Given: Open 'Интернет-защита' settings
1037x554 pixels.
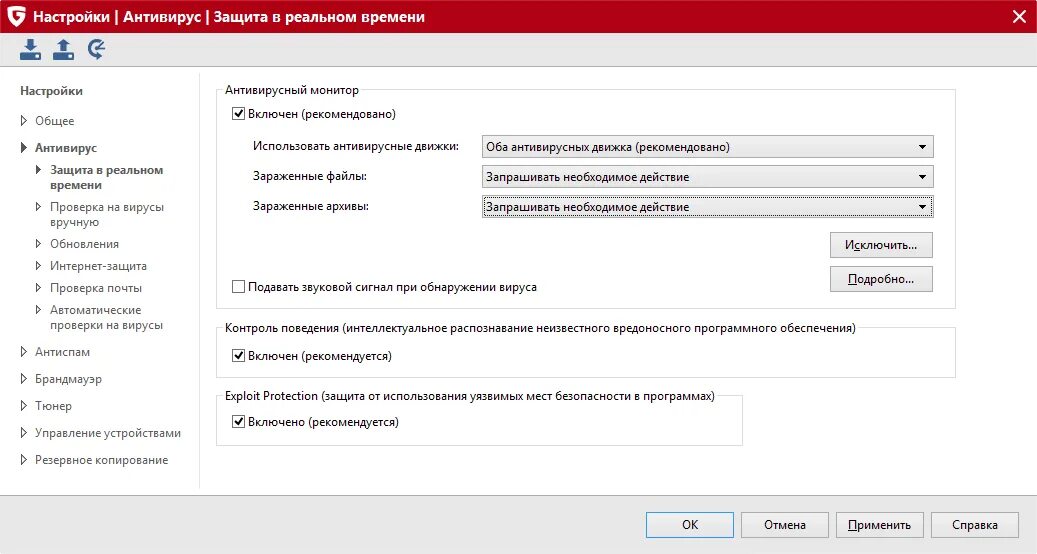Looking at the screenshot, I should click(x=98, y=266).
